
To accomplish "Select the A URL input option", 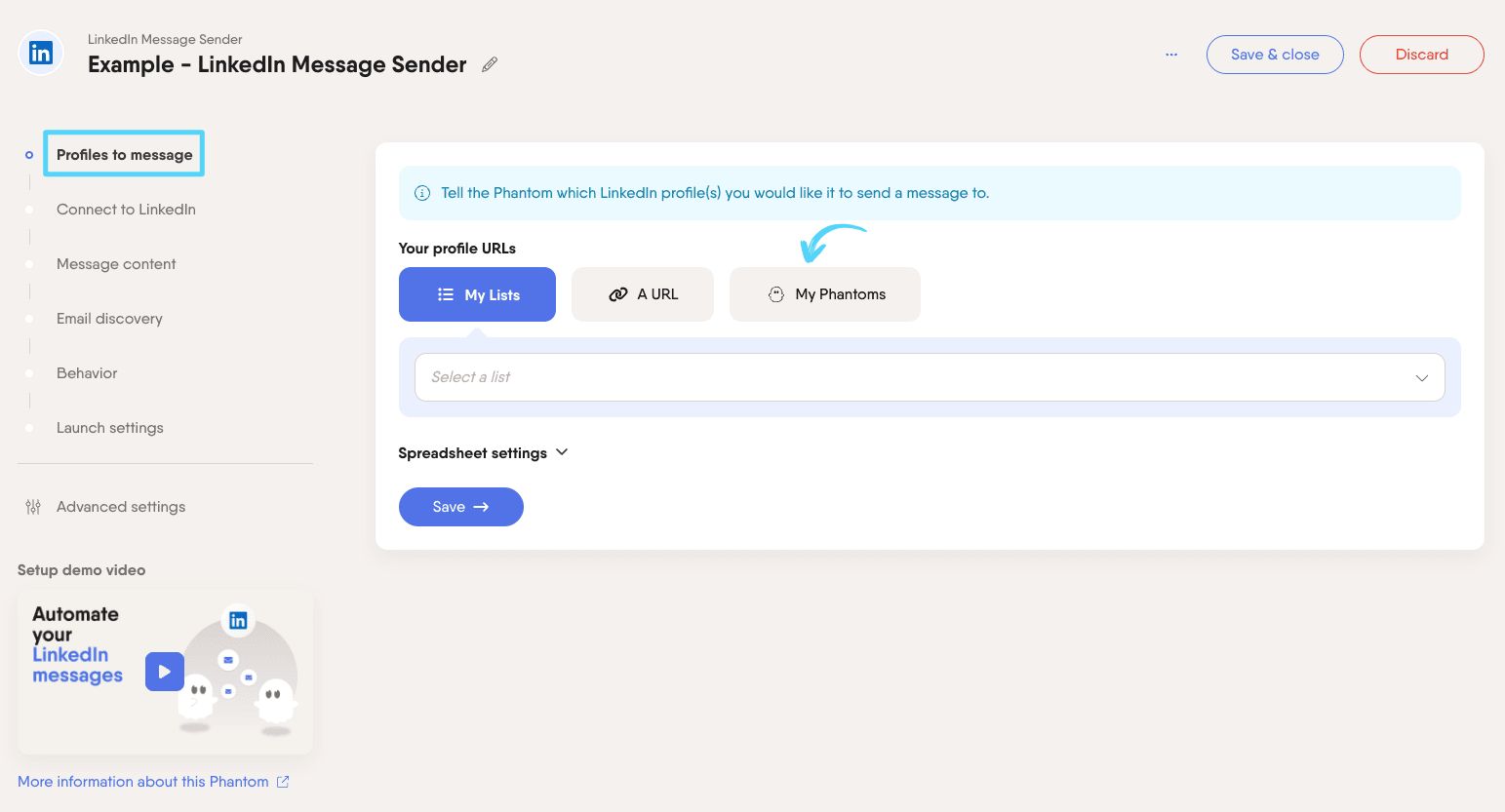I will (643, 294).
